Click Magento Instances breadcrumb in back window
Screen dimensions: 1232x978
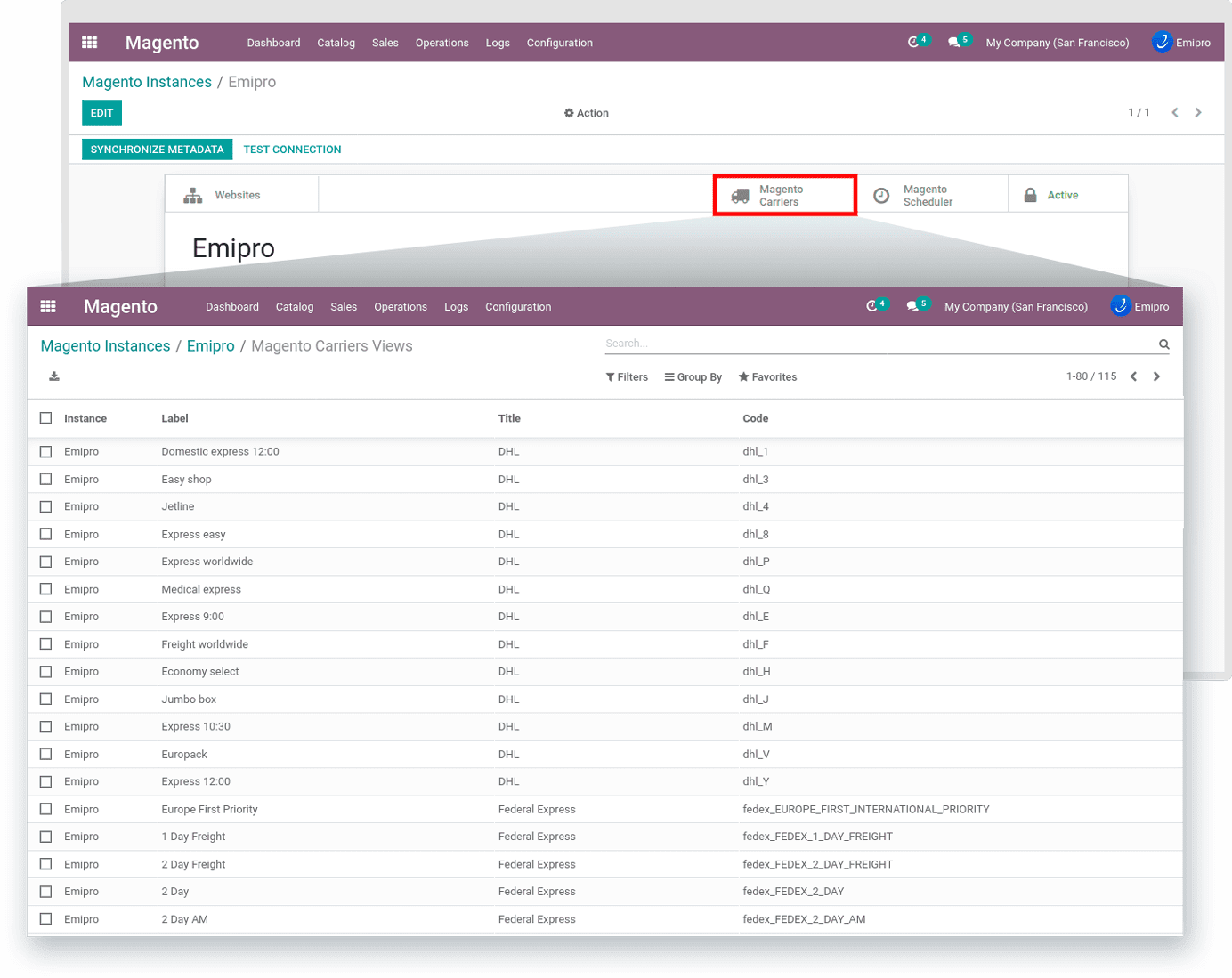147,82
